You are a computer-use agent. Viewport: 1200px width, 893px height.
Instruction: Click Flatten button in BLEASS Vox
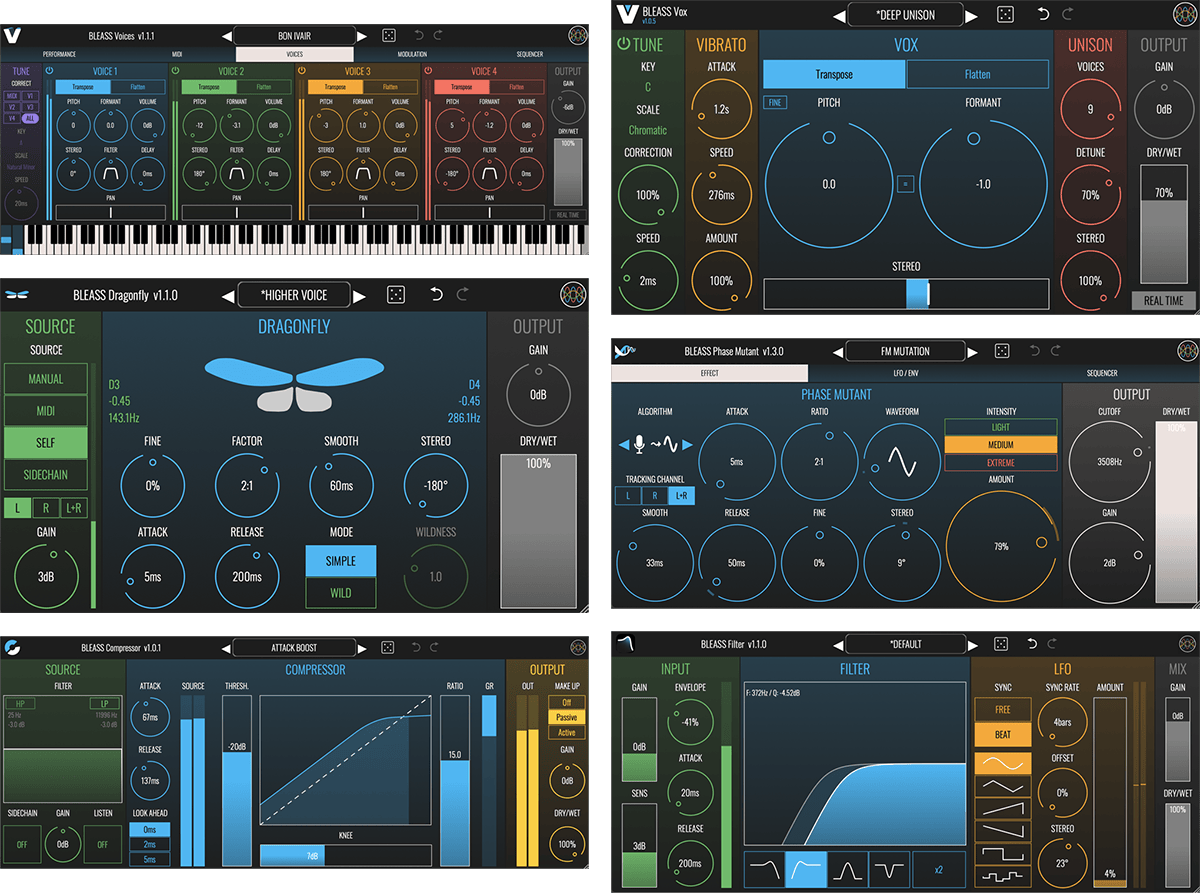point(977,74)
